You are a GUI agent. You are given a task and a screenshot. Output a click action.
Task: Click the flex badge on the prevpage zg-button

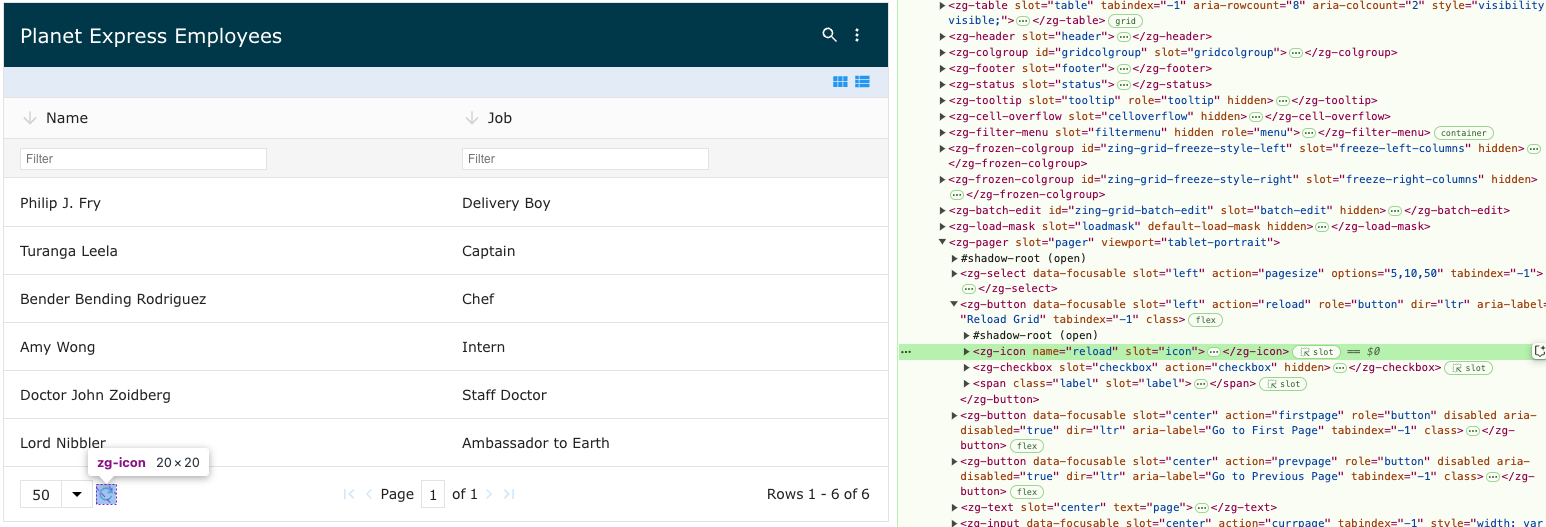[1025, 492]
